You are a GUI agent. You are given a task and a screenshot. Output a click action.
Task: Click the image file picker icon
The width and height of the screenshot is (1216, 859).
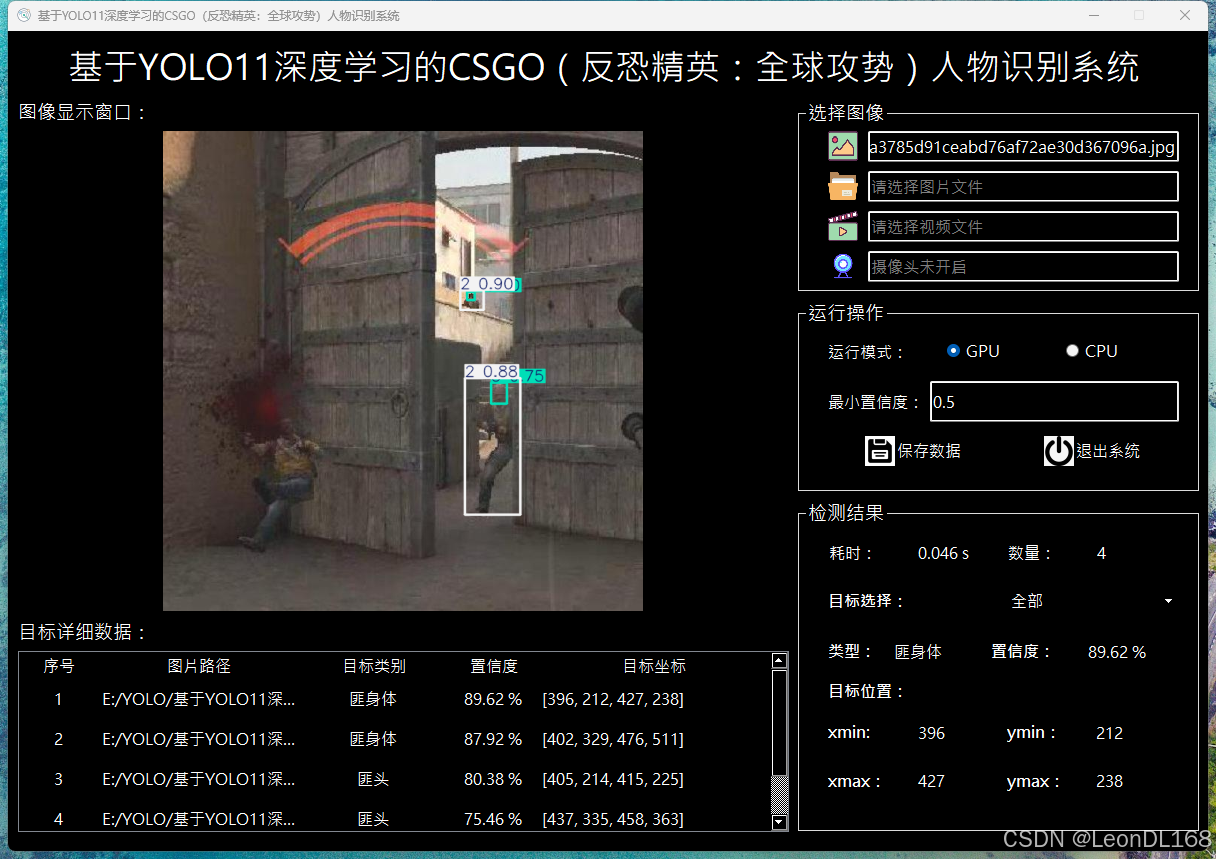point(843,146)
